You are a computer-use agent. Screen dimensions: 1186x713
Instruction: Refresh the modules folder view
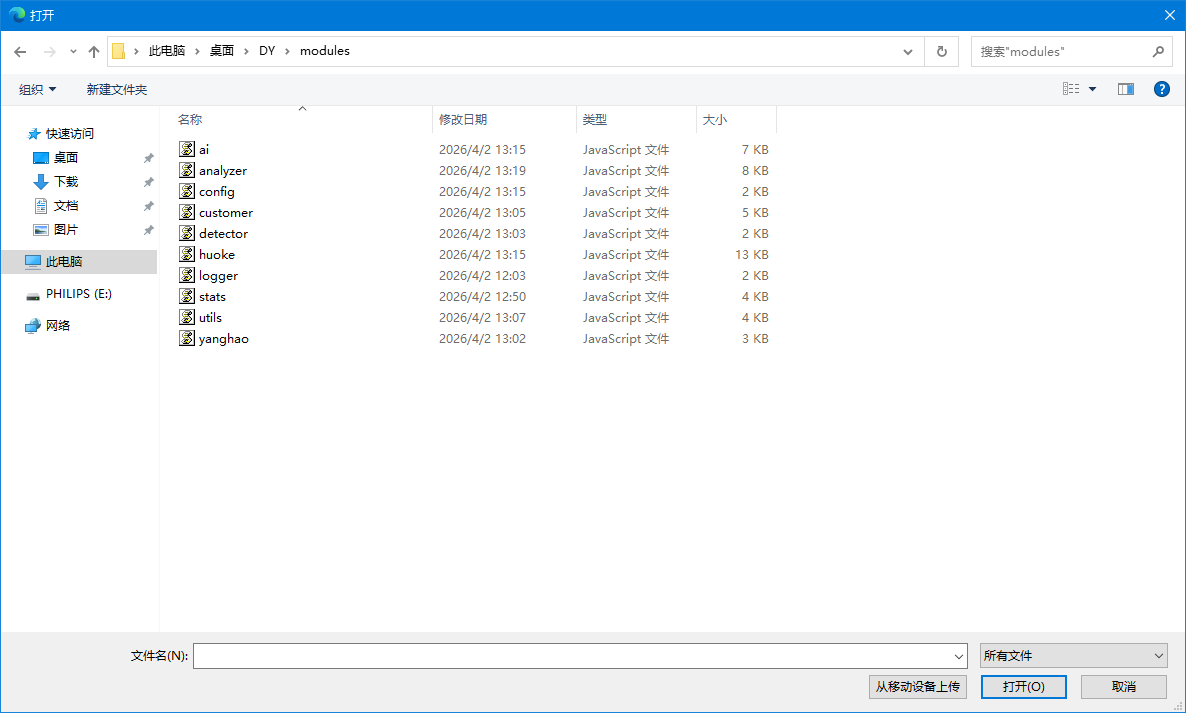(941, 51)
